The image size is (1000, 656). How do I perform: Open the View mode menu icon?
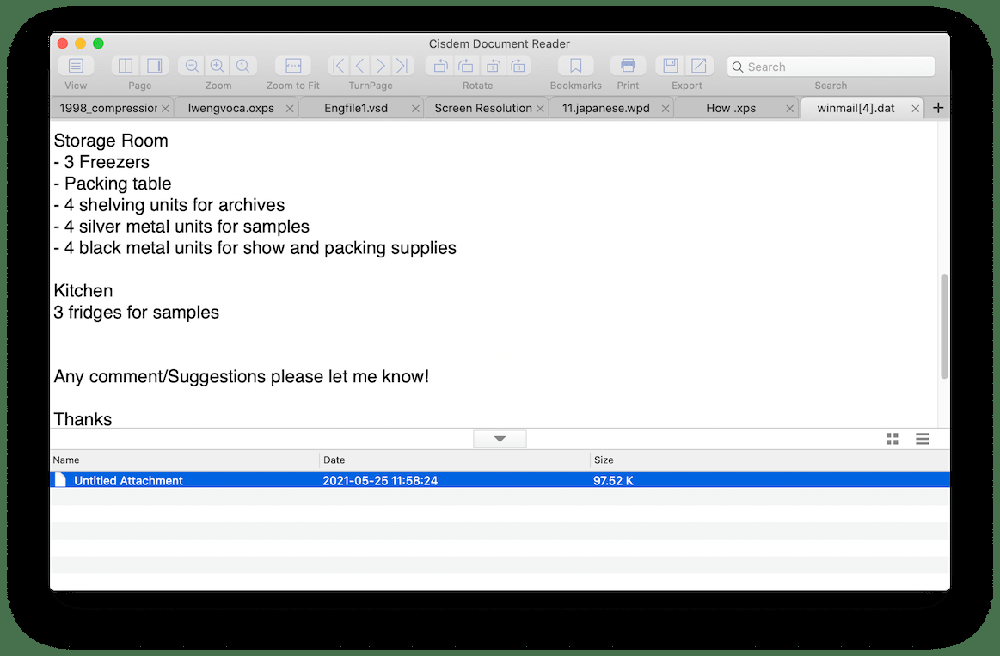[76, 66]
